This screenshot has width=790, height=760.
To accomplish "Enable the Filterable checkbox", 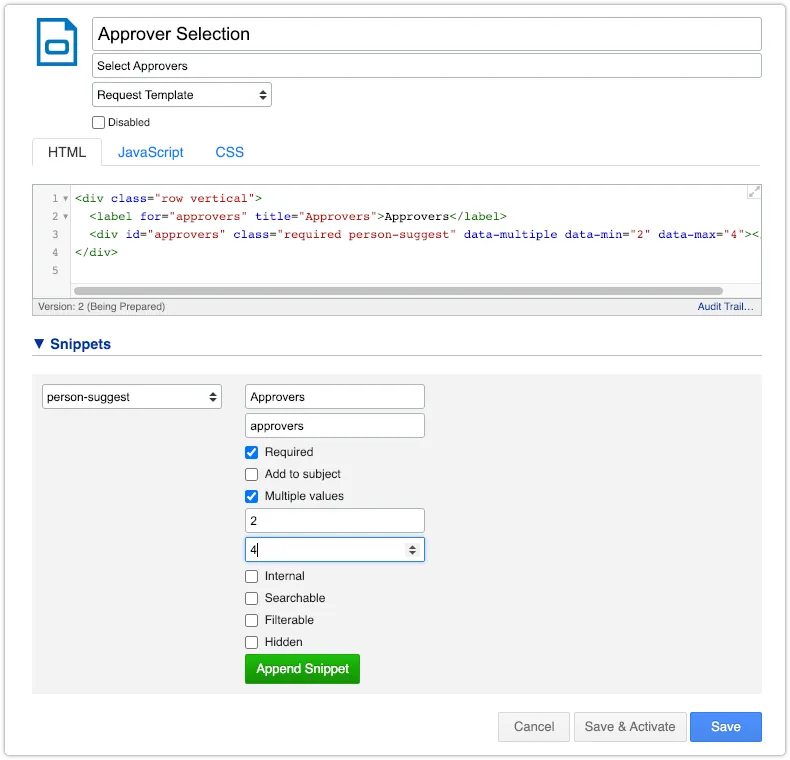I will coord(251,620).
